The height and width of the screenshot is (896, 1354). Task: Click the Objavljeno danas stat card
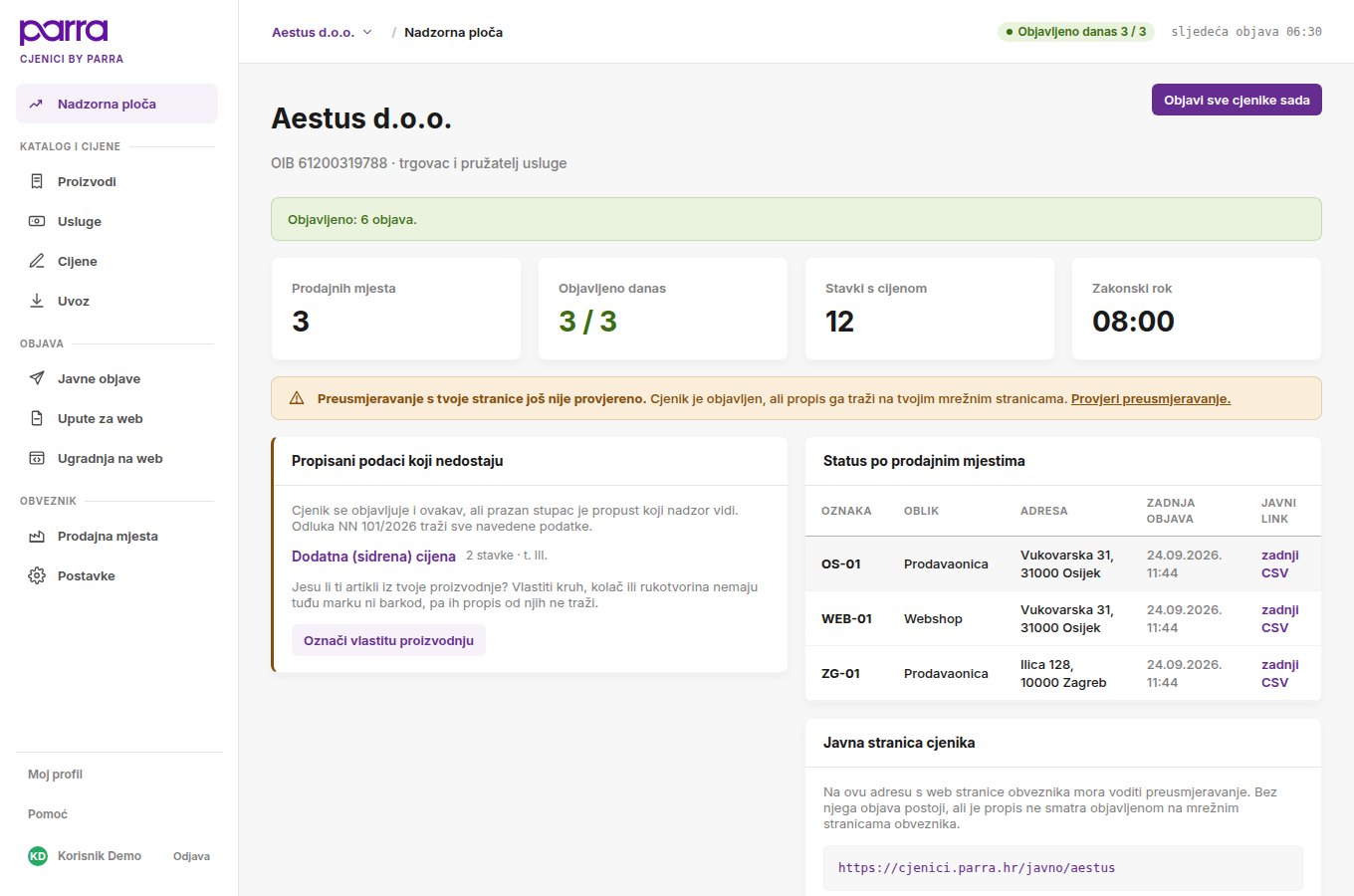point(663,309)
